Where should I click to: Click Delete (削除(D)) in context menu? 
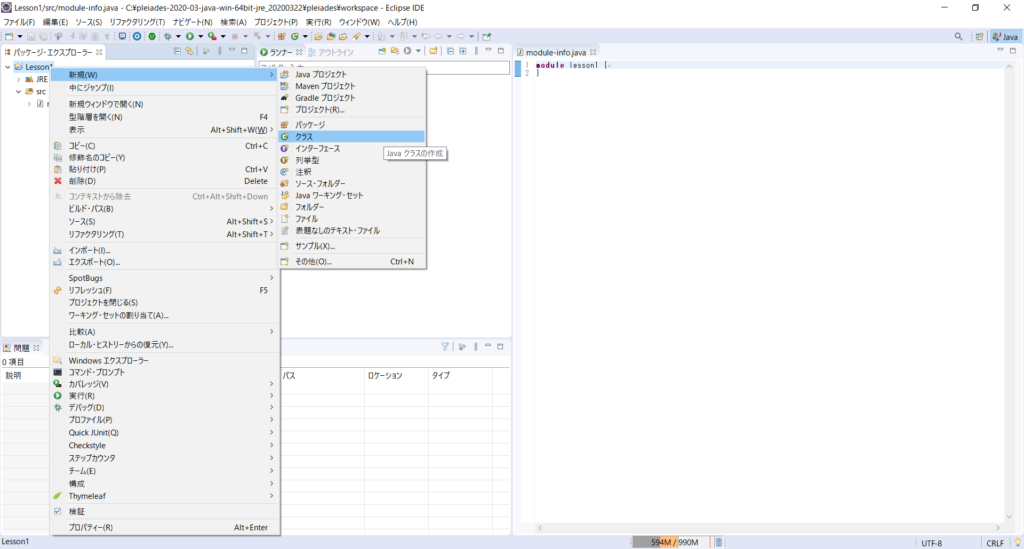click(165, 181)
